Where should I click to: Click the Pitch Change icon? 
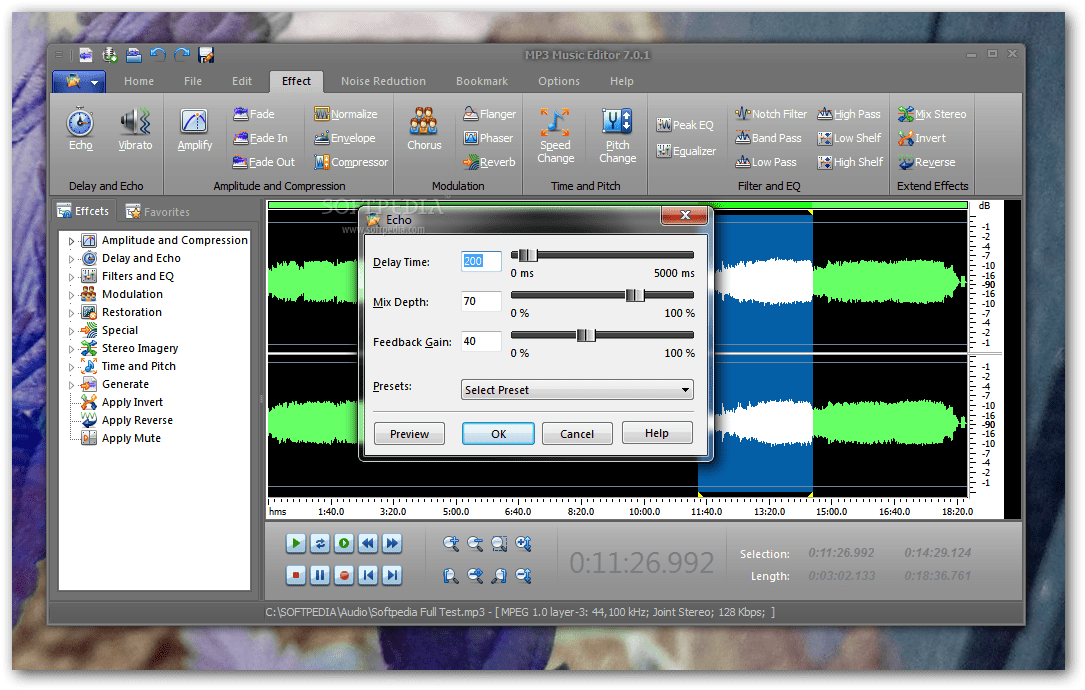pyautogui.click(x=617, y=133)
